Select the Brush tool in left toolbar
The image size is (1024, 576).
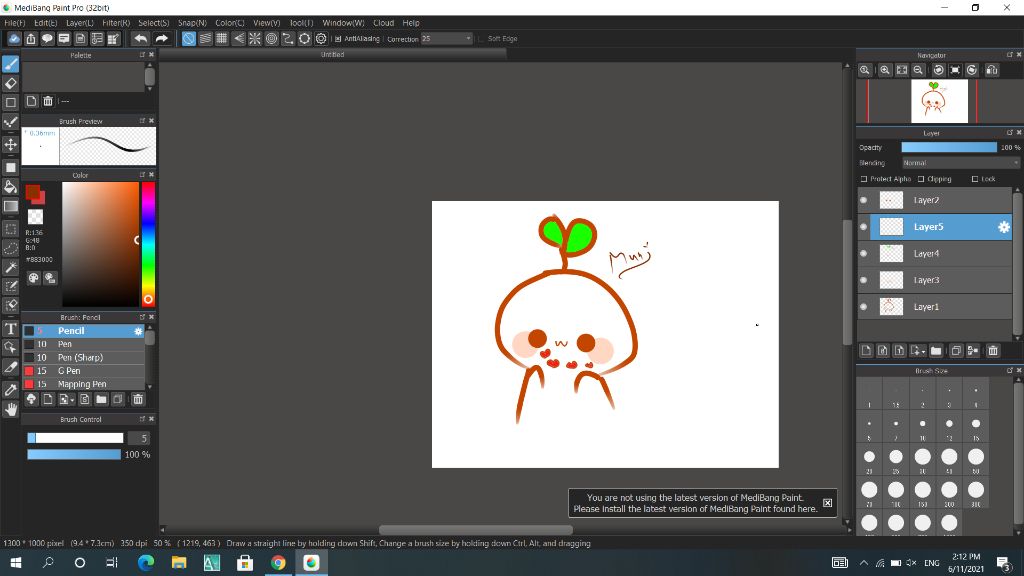pyautogui.click(x=10, y=64)
